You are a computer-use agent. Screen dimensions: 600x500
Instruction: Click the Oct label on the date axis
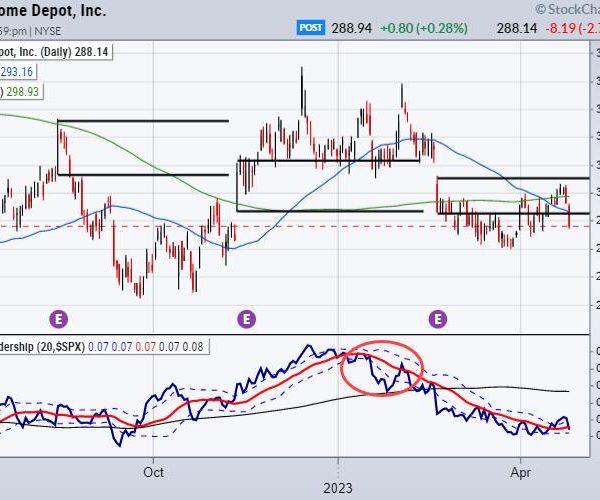point(153,472)
